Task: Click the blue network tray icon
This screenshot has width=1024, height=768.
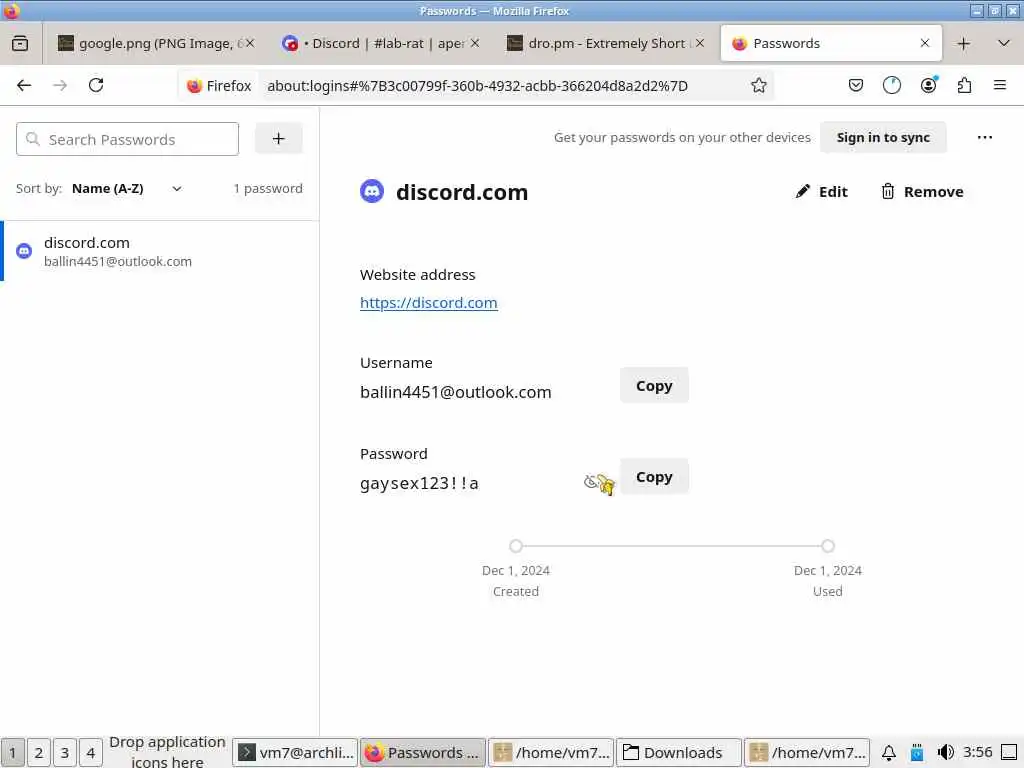Action: pyautogui.click(x=917, y=753)
